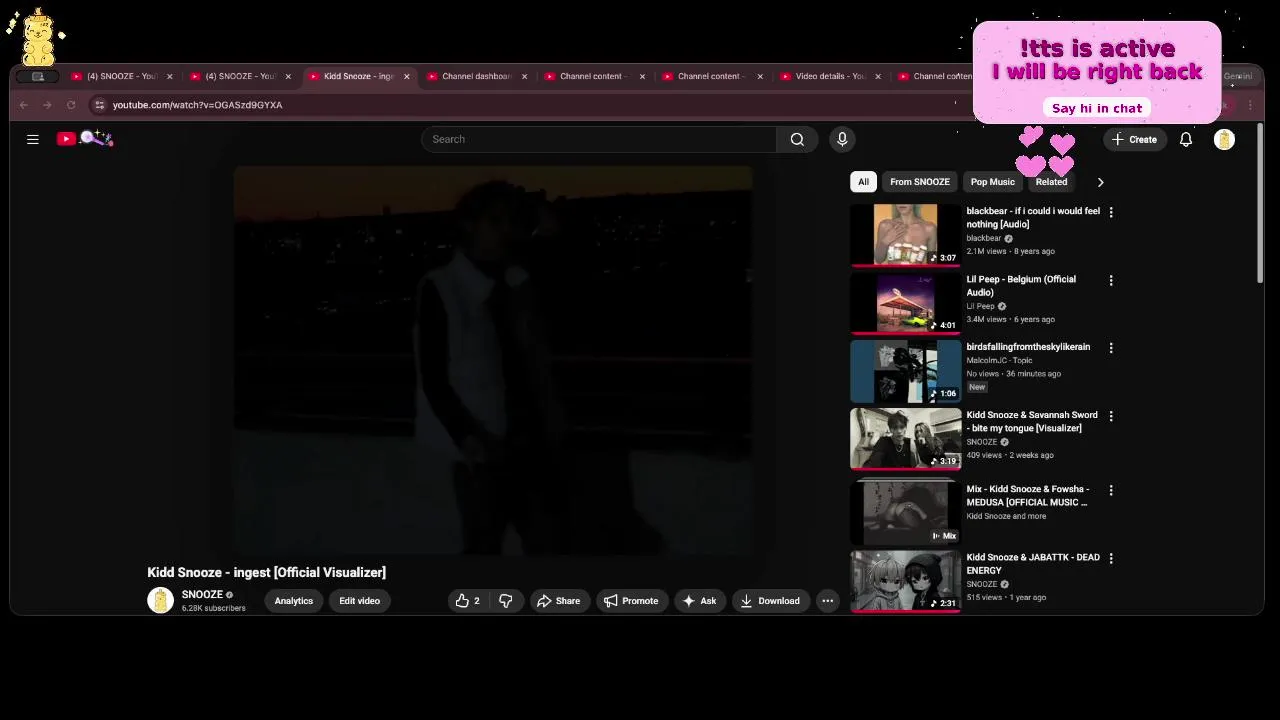Click the Promote button
1280x720 pixels.
631,601
